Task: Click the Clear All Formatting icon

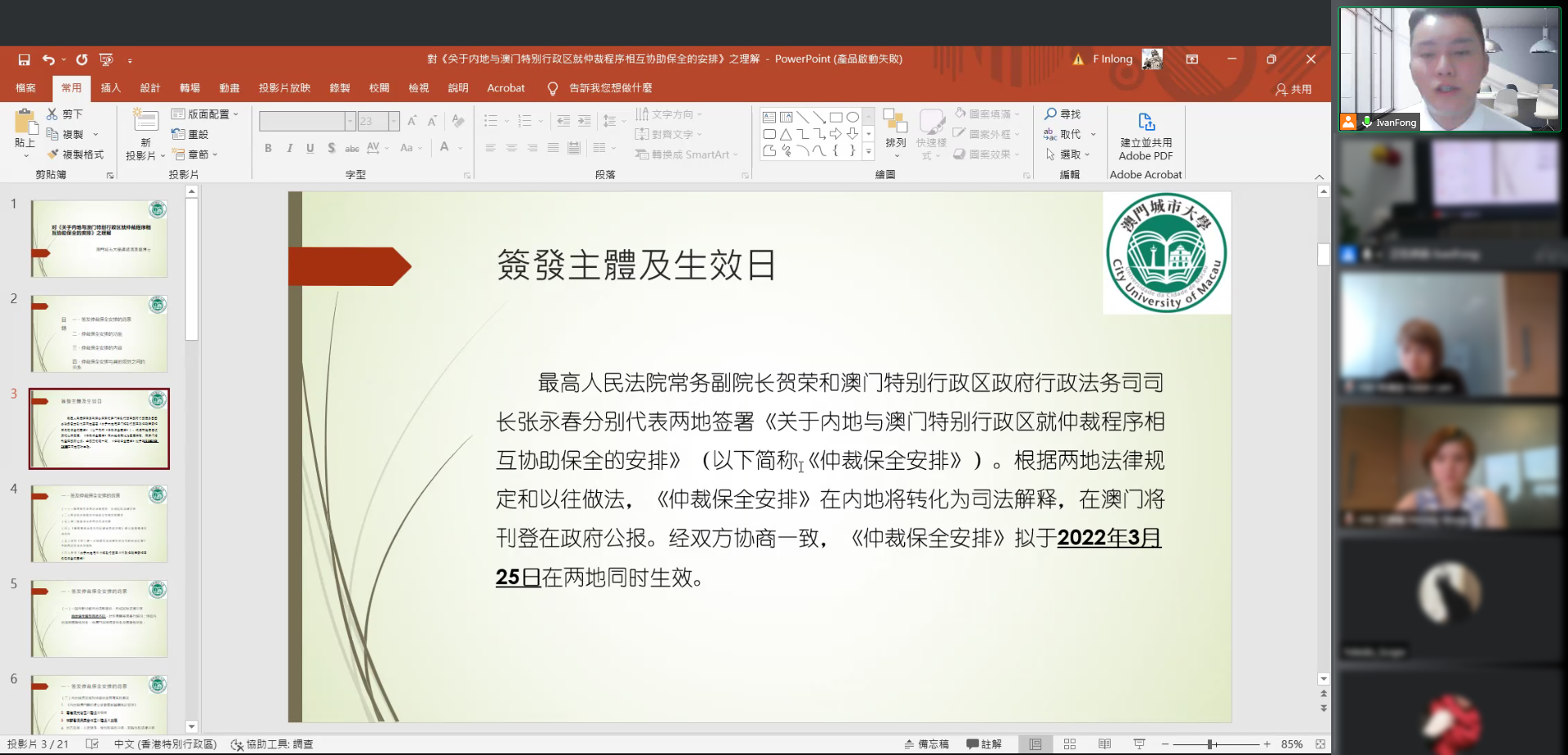Action: 458,121
